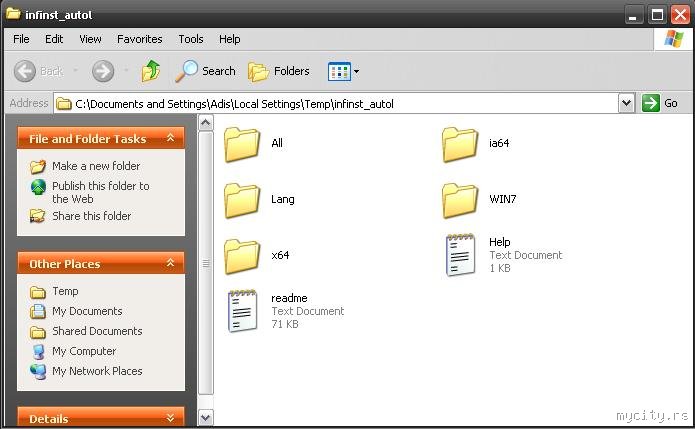The height and width of the screenshot is (429, 695).
Task: Toggle the Folders pane button
Action: click(279, 71)
